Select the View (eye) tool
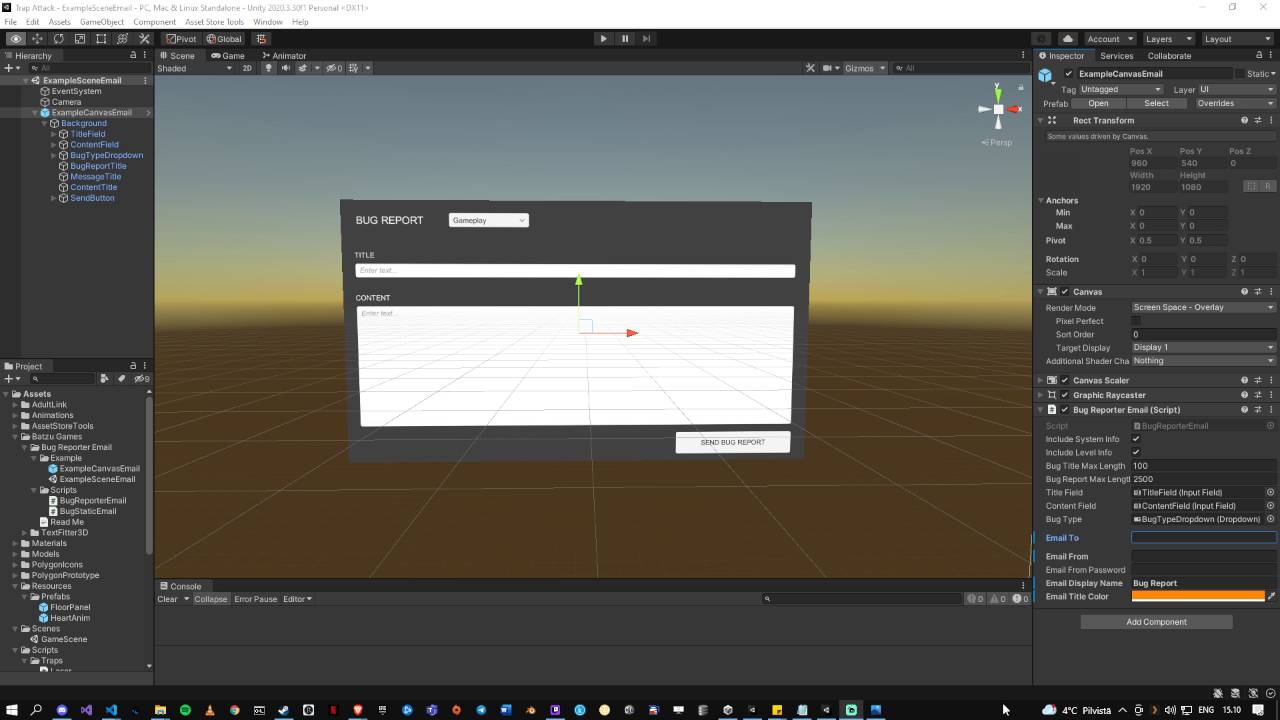 16,39
